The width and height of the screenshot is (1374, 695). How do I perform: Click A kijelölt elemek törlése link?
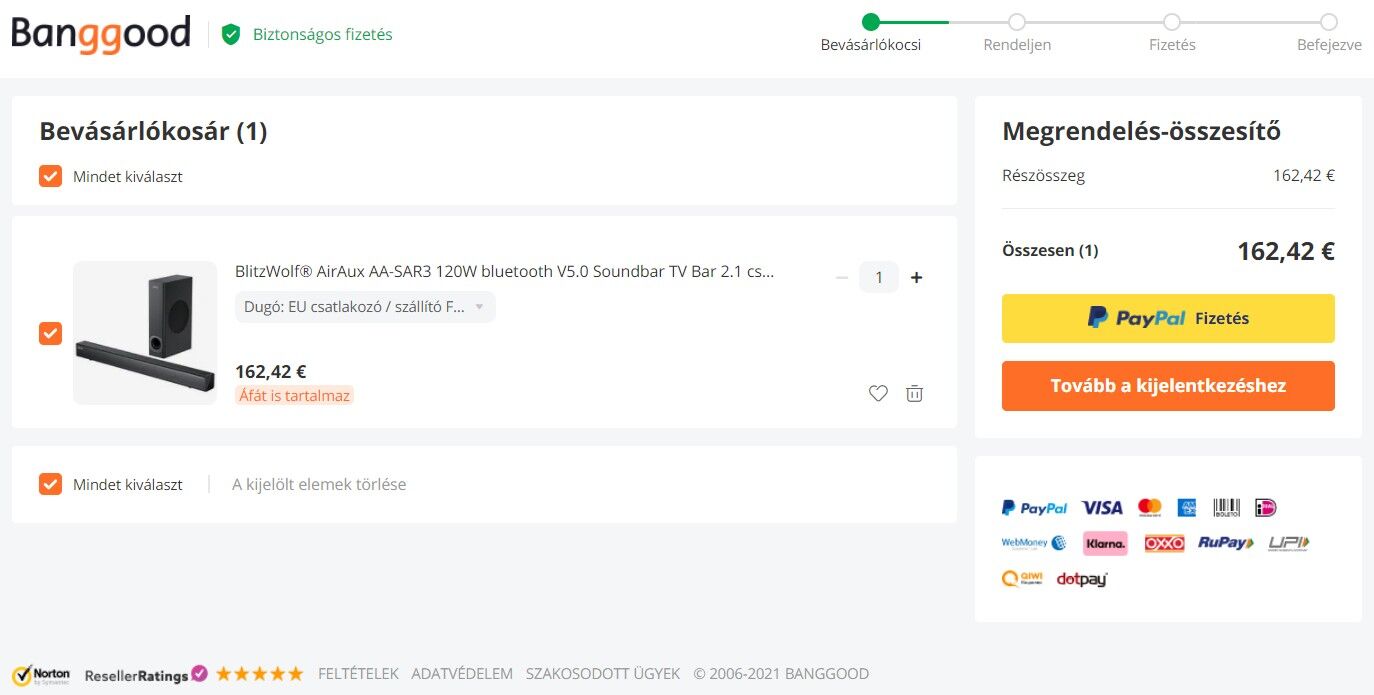[x=319, y=484]
